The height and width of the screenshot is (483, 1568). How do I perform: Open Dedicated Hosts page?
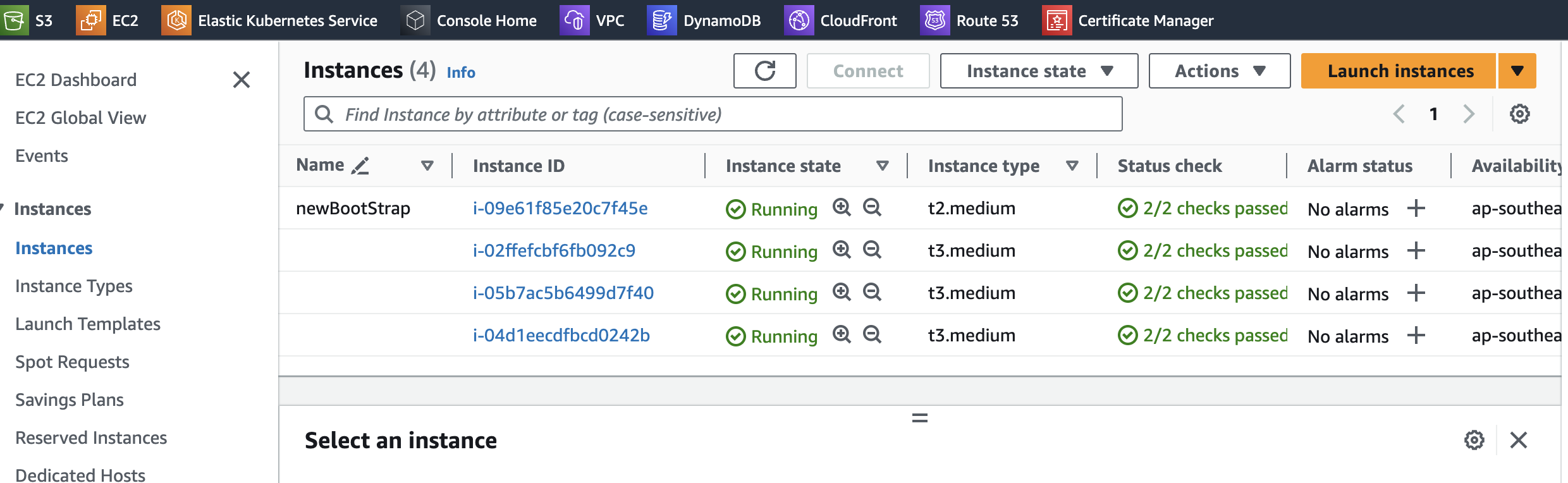pyautogui.click(x=80, y=475)
